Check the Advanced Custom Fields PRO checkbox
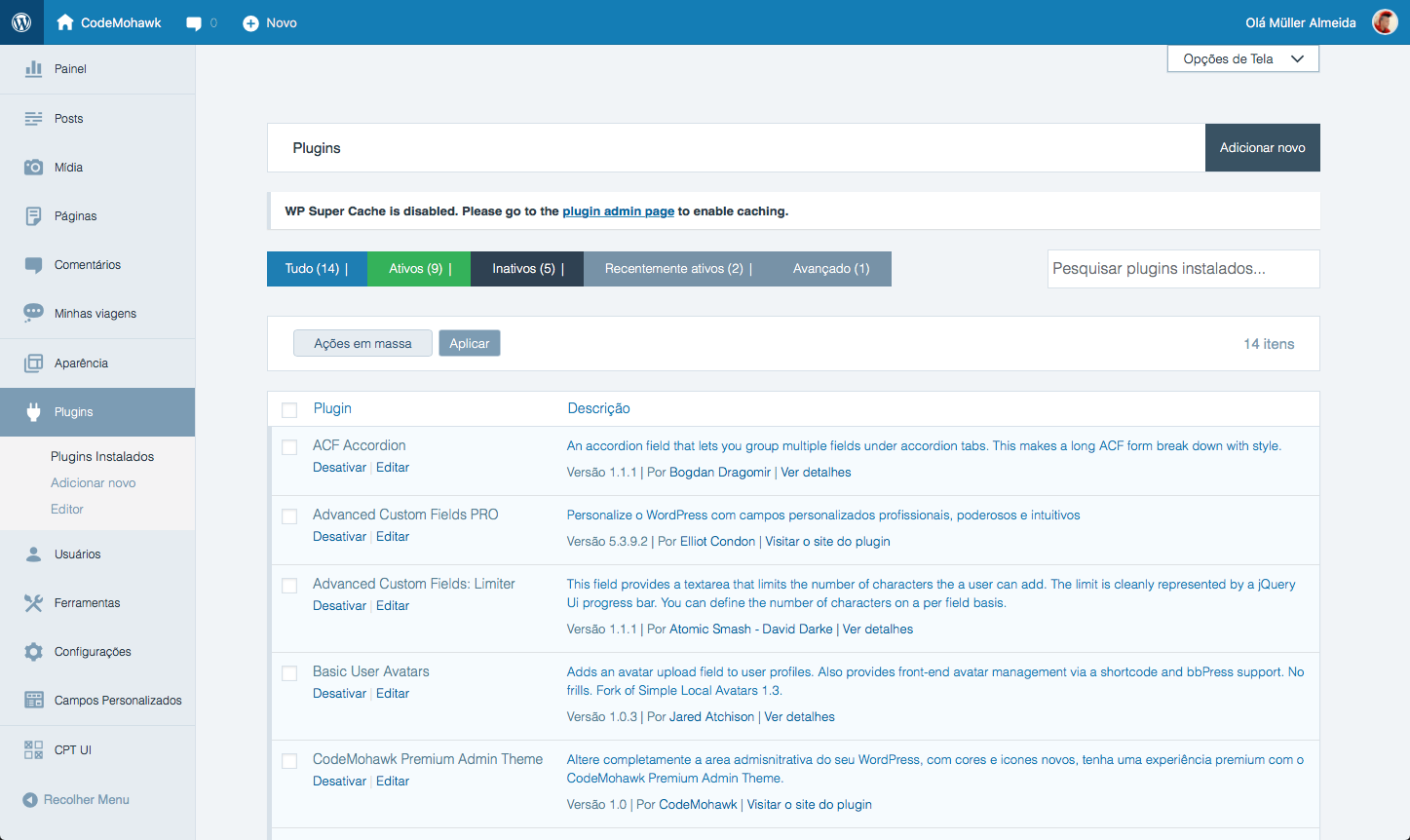The height and width of the screenshot is (840, 1410). tap(289, 516)
